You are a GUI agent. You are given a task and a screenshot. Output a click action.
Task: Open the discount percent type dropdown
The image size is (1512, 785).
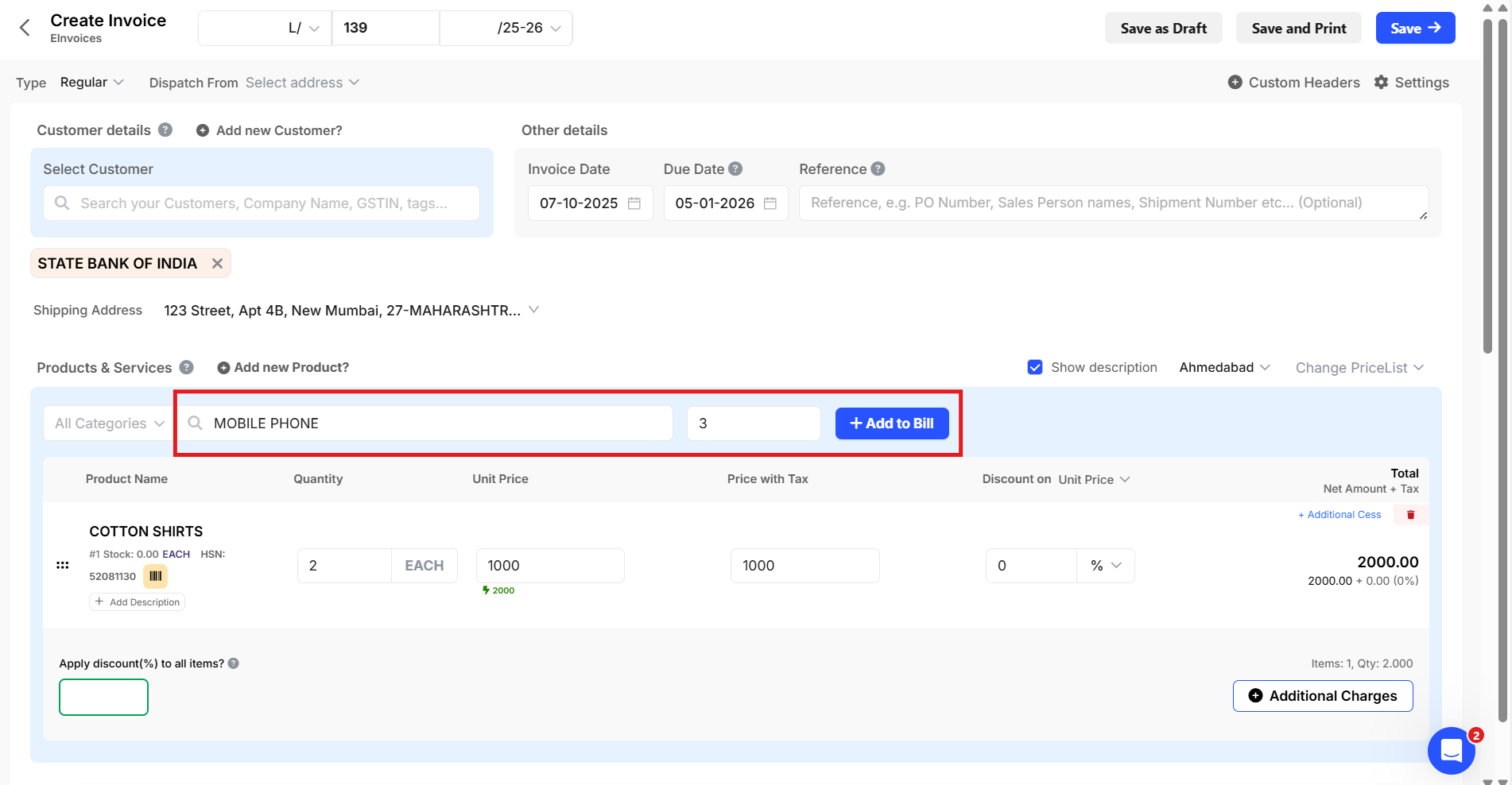[1106, 566]
